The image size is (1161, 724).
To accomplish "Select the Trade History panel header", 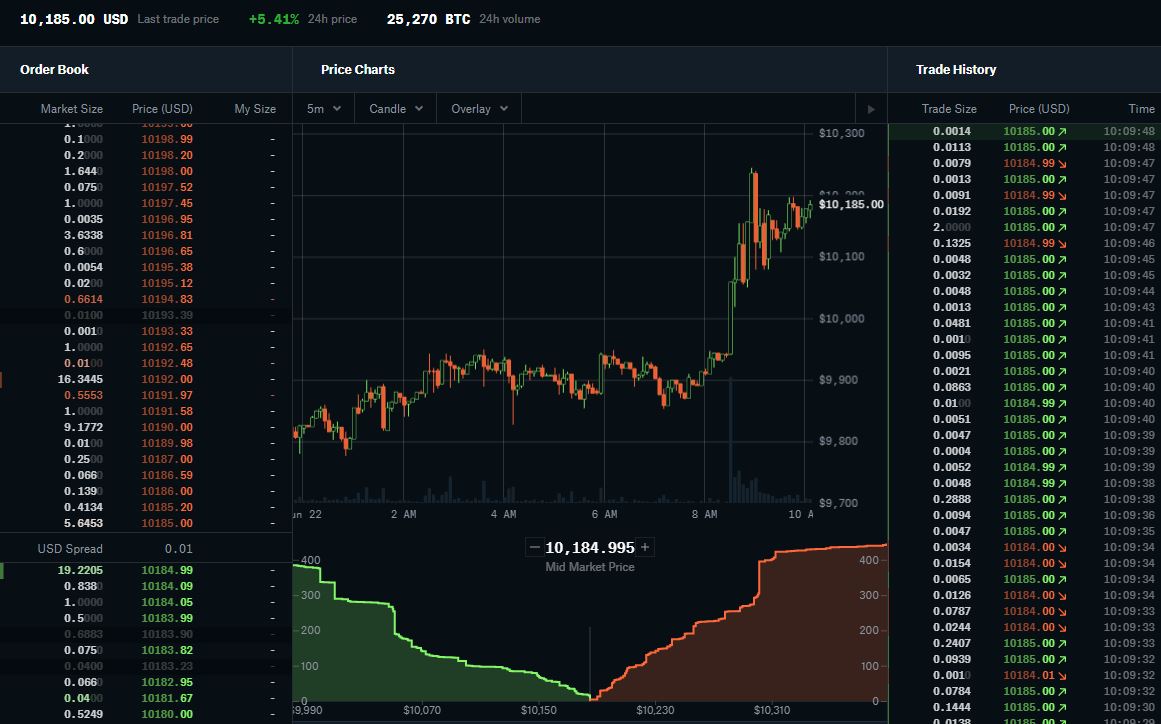I will 955,69.
